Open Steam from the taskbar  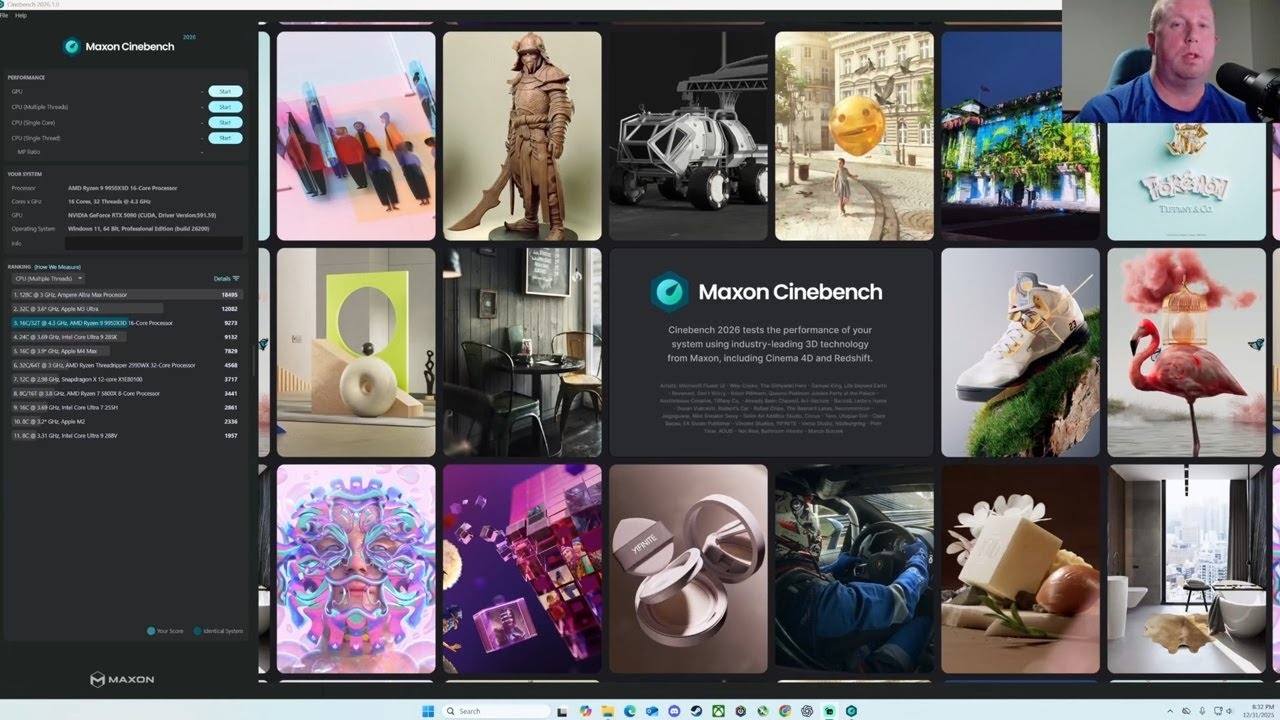tap(696, 711)
